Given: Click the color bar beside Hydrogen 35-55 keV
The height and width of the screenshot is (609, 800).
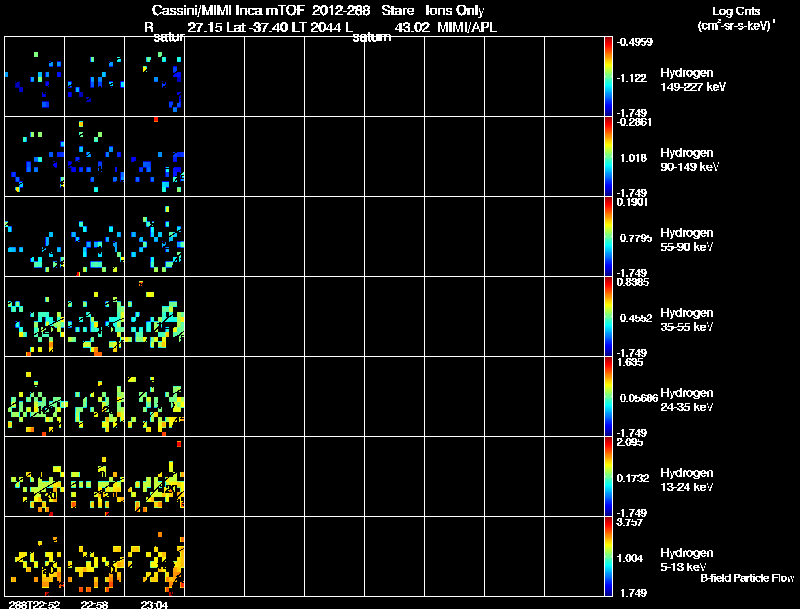Looking at the screenshot, I should pyautogui.click(x=608, y=317).
